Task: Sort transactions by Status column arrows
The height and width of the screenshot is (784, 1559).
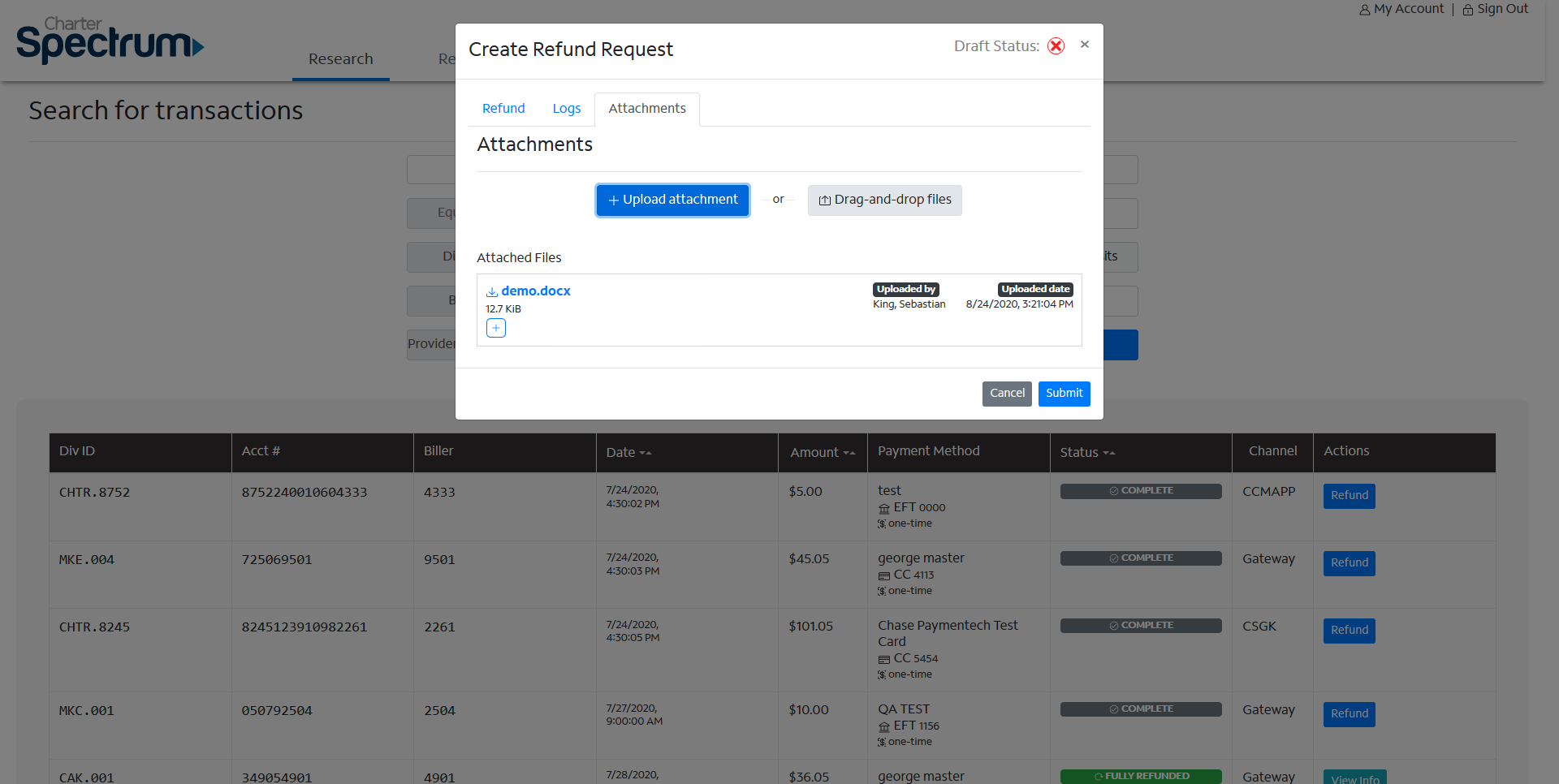Action: 1108,453
